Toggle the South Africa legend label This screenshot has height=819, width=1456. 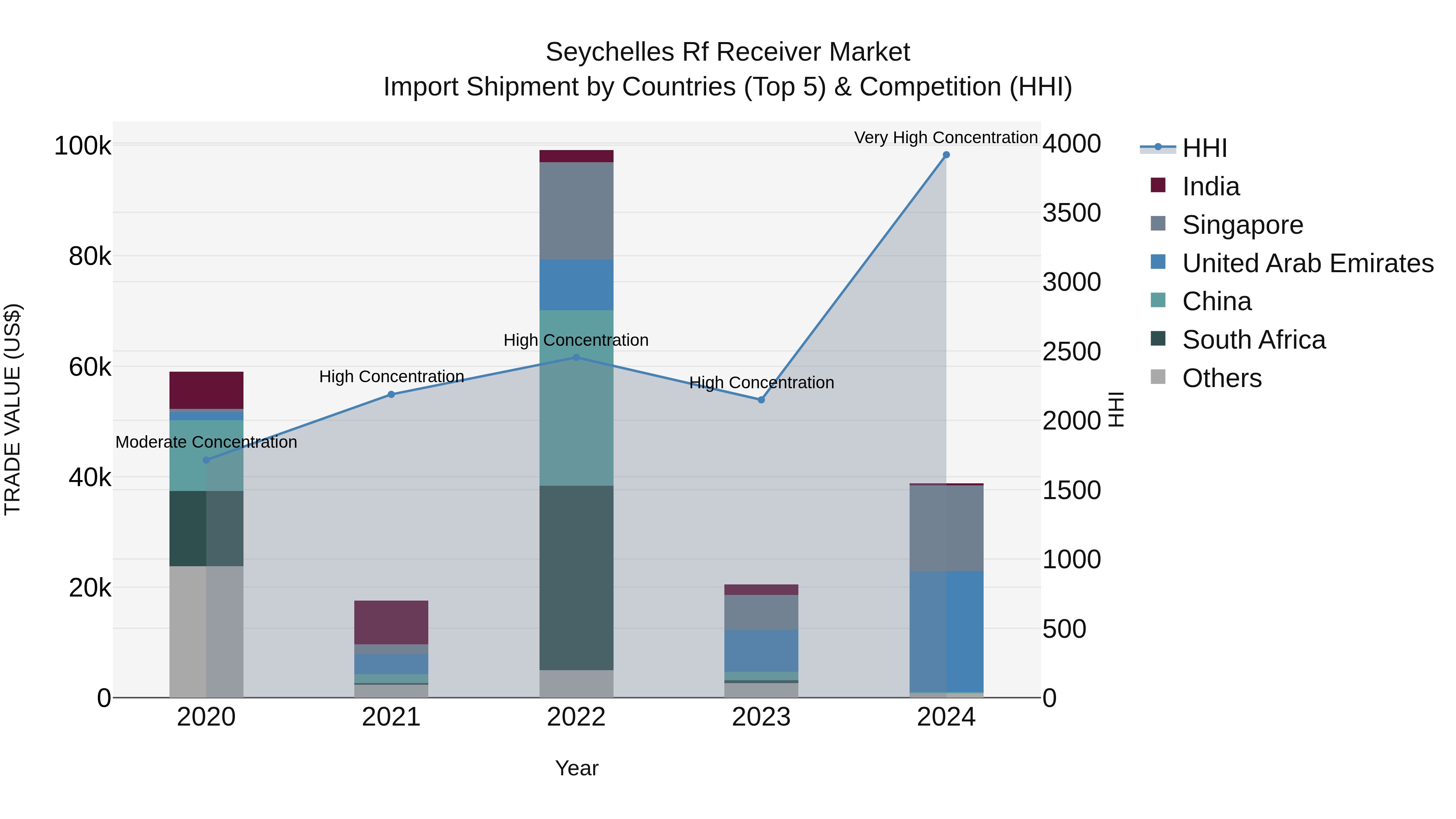coord(1254,340)
